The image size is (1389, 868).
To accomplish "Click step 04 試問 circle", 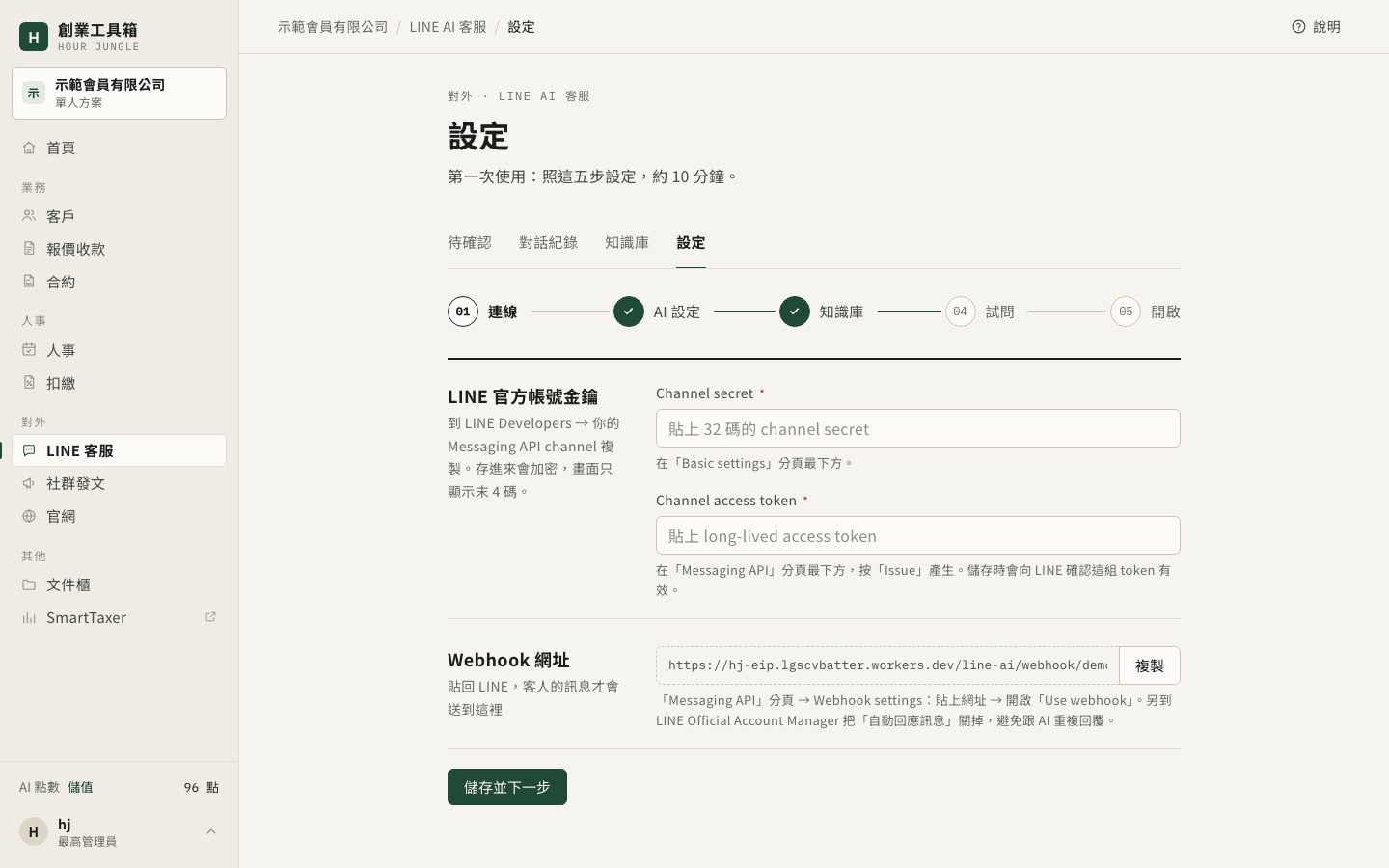I will (960, 312).
